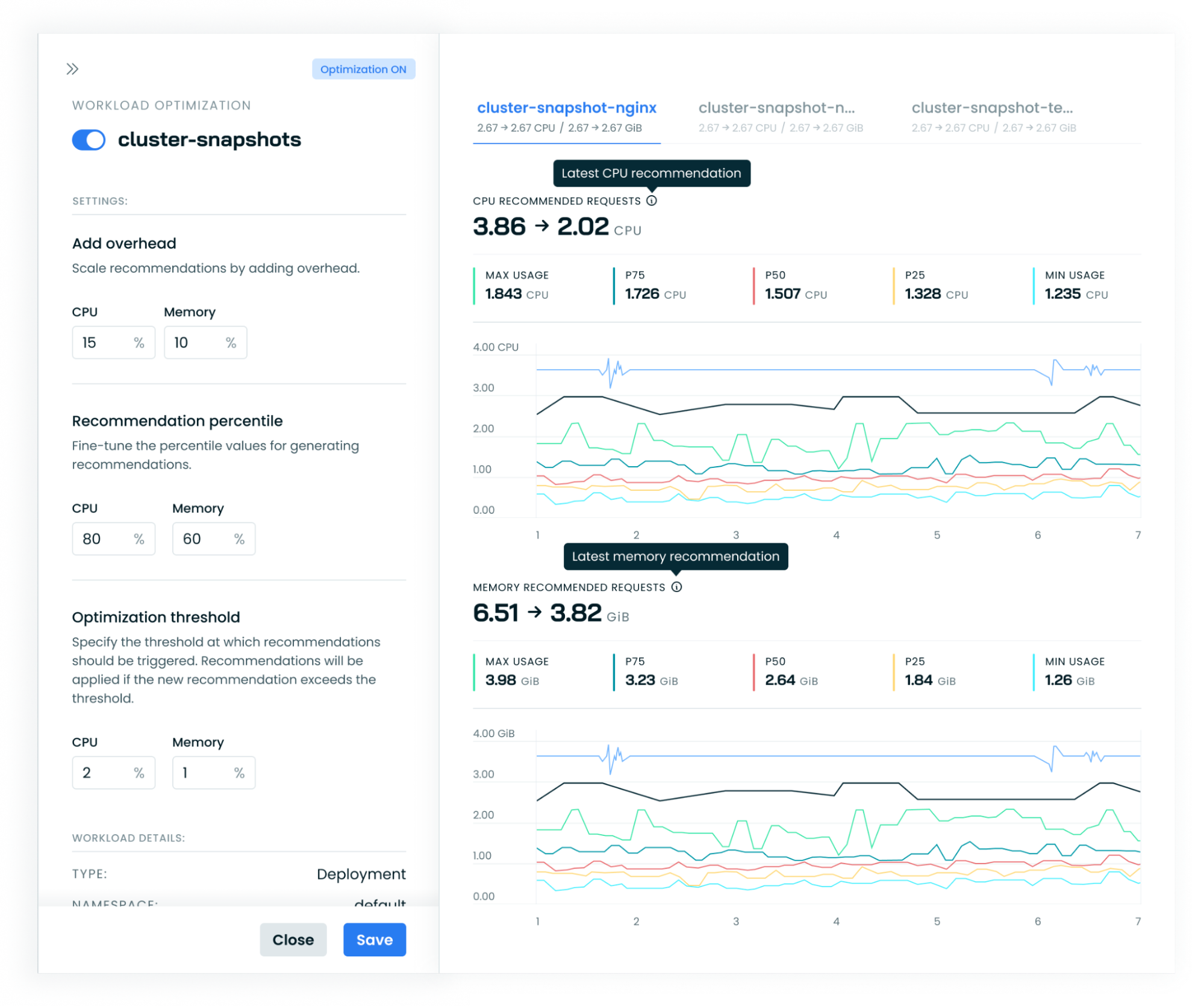1204x1007 pixels.
Task: Edit Add overhead CPU percentage field
Action: coord(113,343)
